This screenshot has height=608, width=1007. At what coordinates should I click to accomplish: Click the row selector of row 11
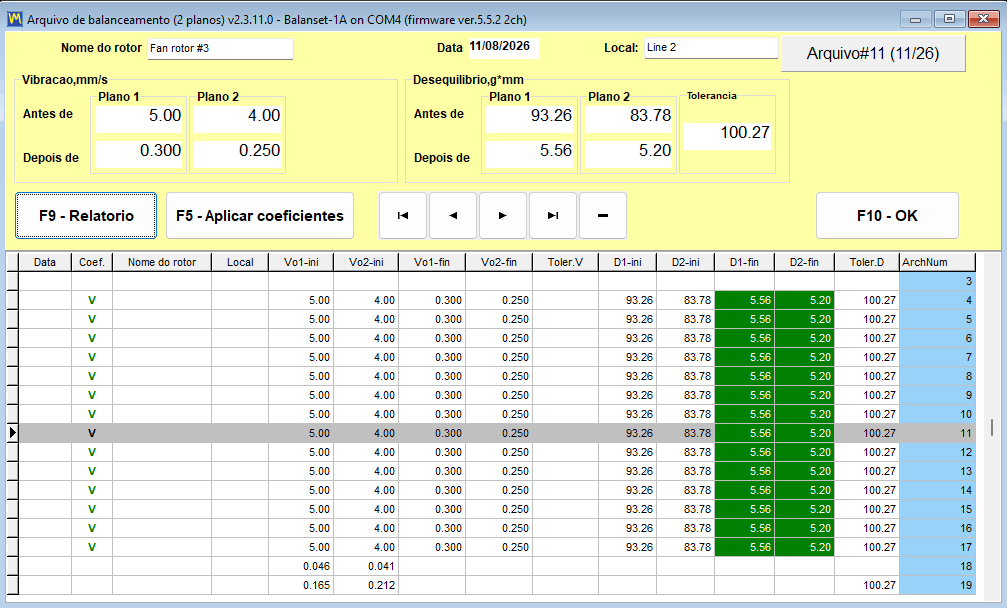point(12,433)
